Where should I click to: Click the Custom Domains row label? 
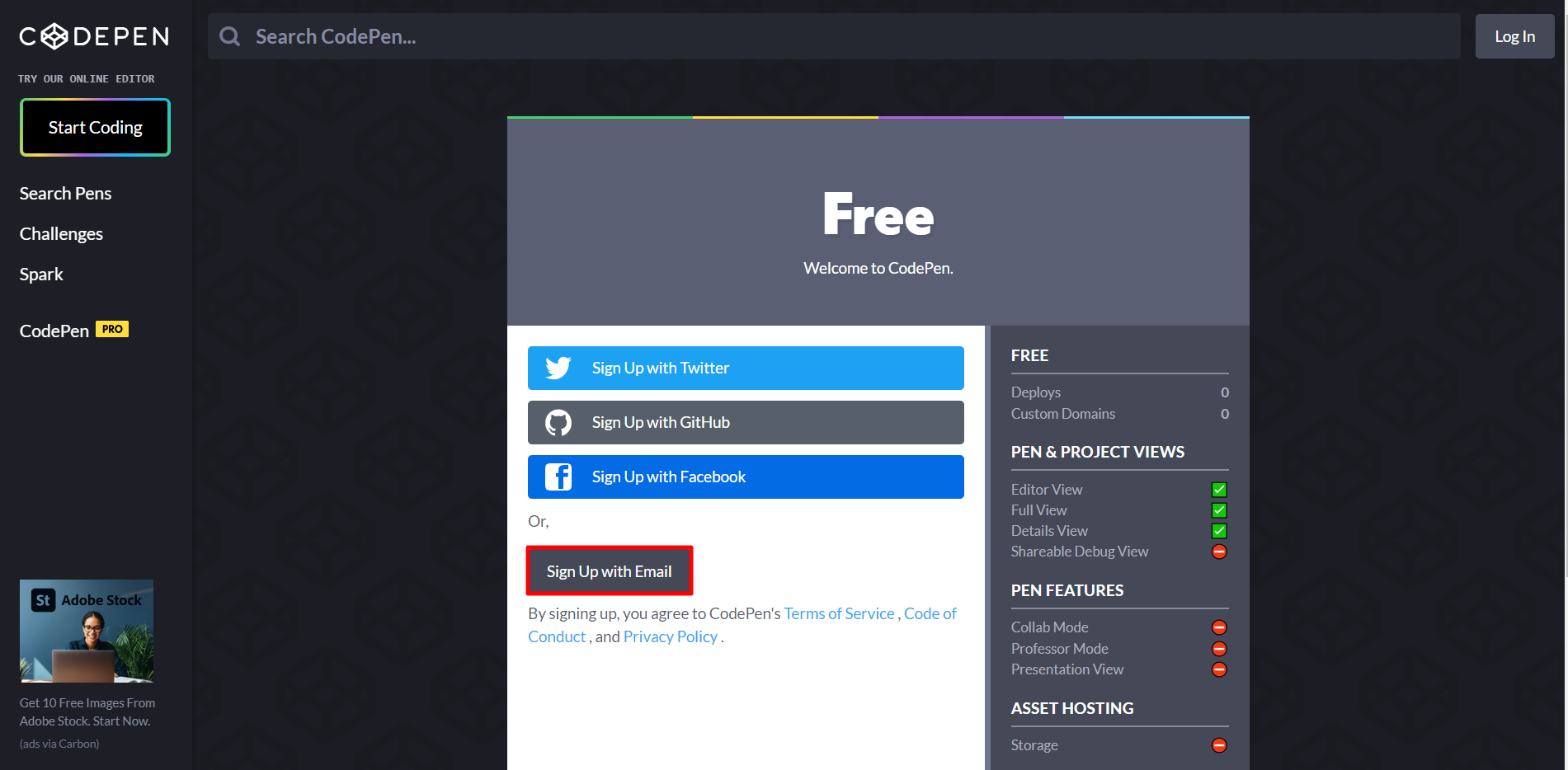1063,414
